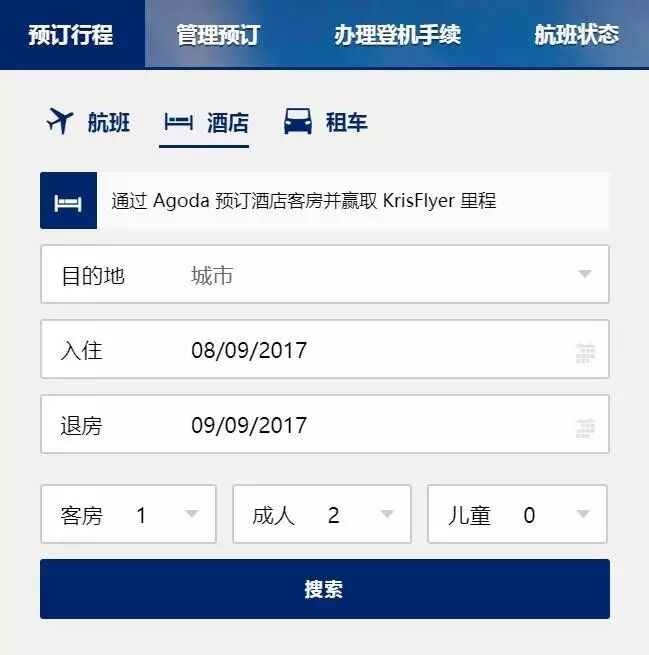Screen dimensions: 649x655
Task: Open the 入住 check-in calendar icon
Action: coord(585,353)
